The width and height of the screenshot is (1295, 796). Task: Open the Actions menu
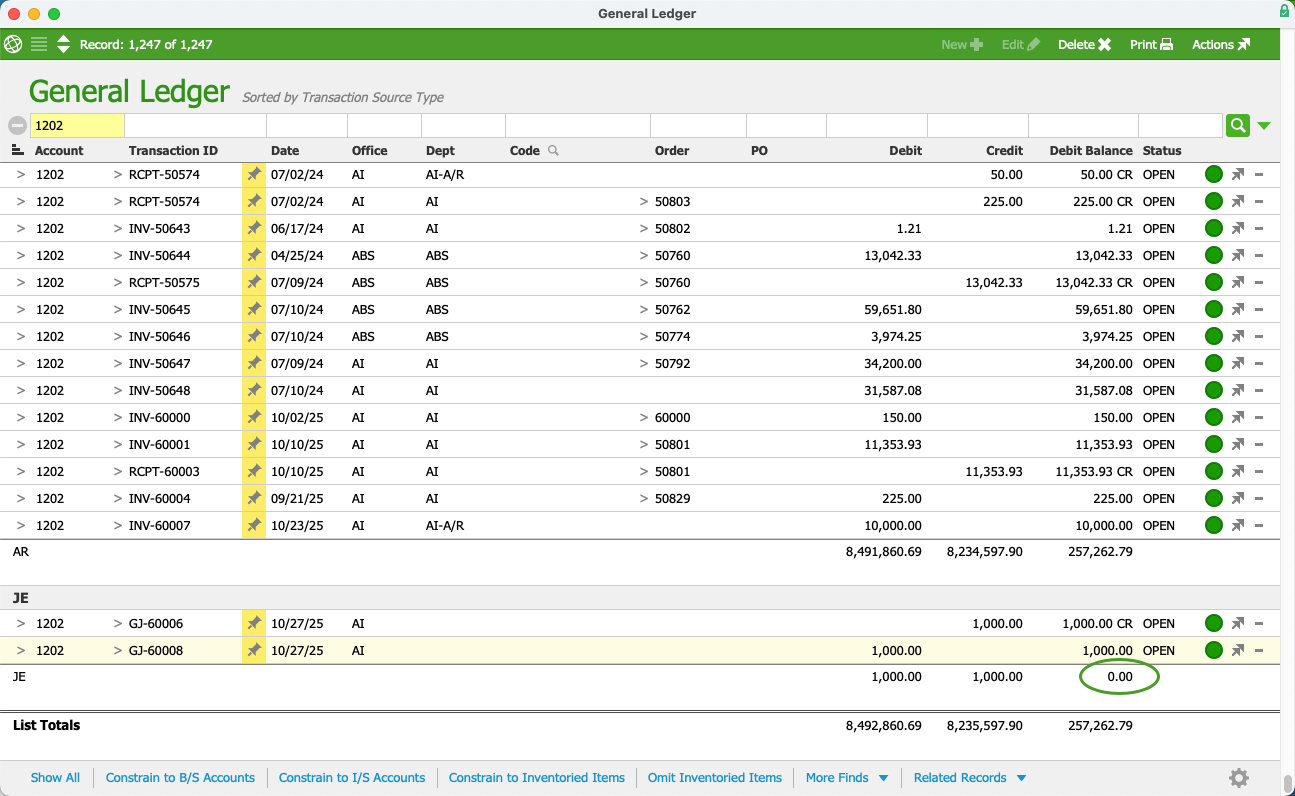pos(1220,44)
